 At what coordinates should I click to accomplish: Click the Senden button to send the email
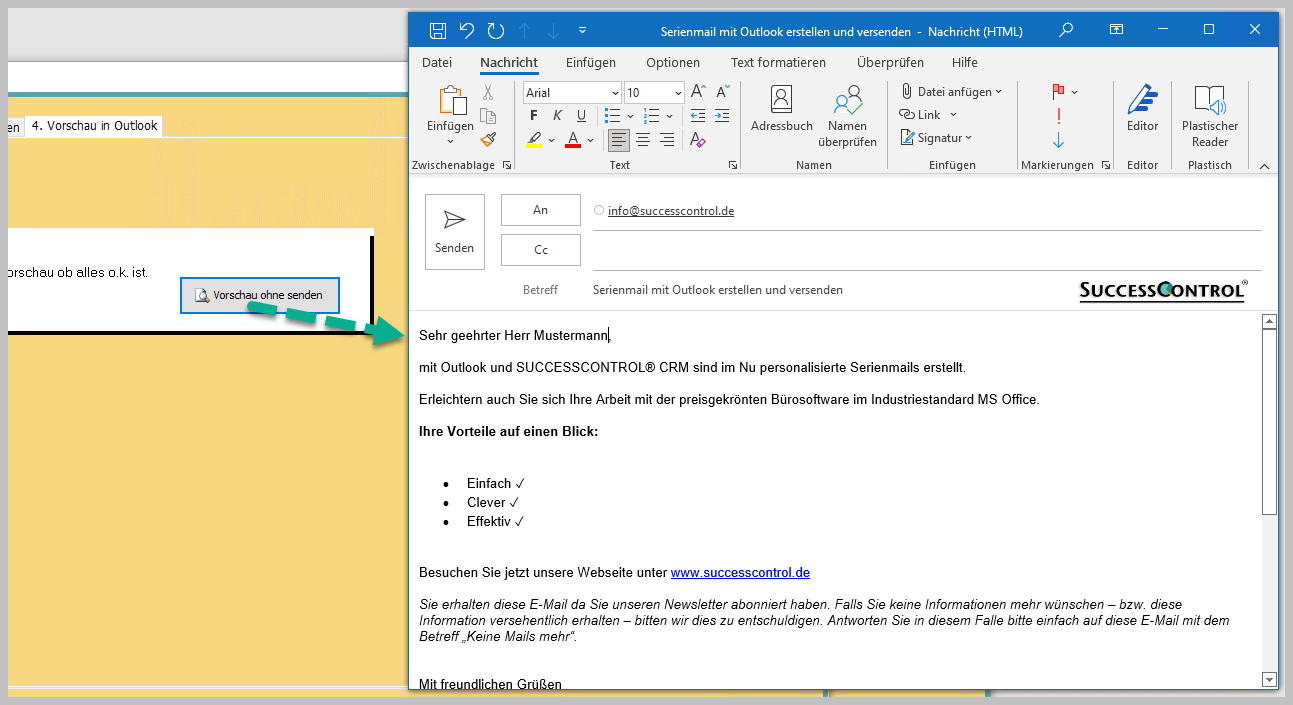tap(454, 231)
